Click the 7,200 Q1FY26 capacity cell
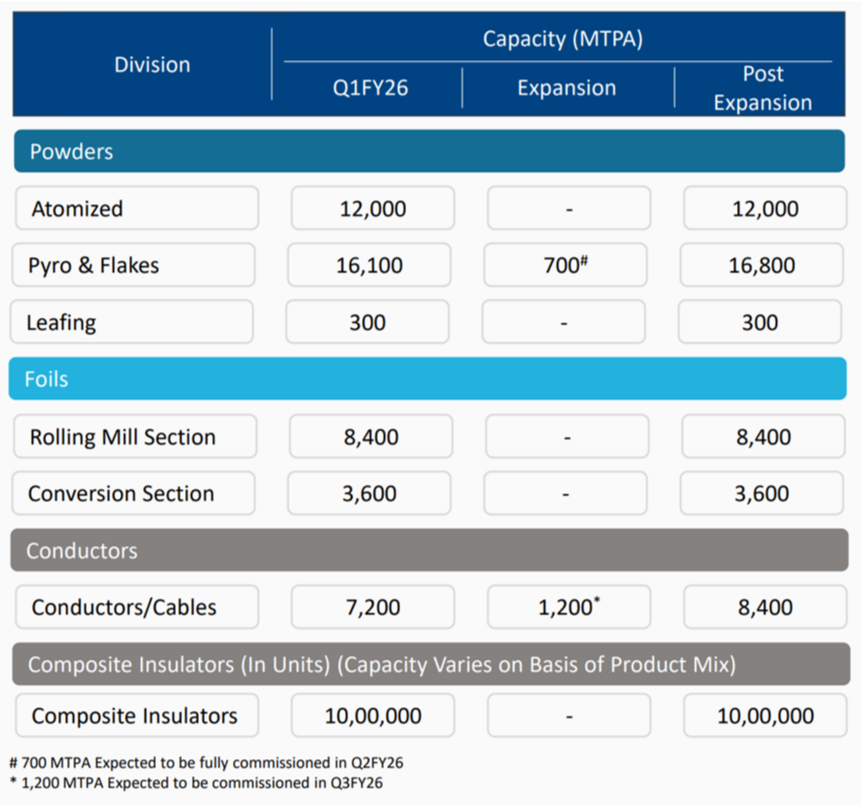The height and width of the screenshot is (805, 861). [x=371, y=607]
